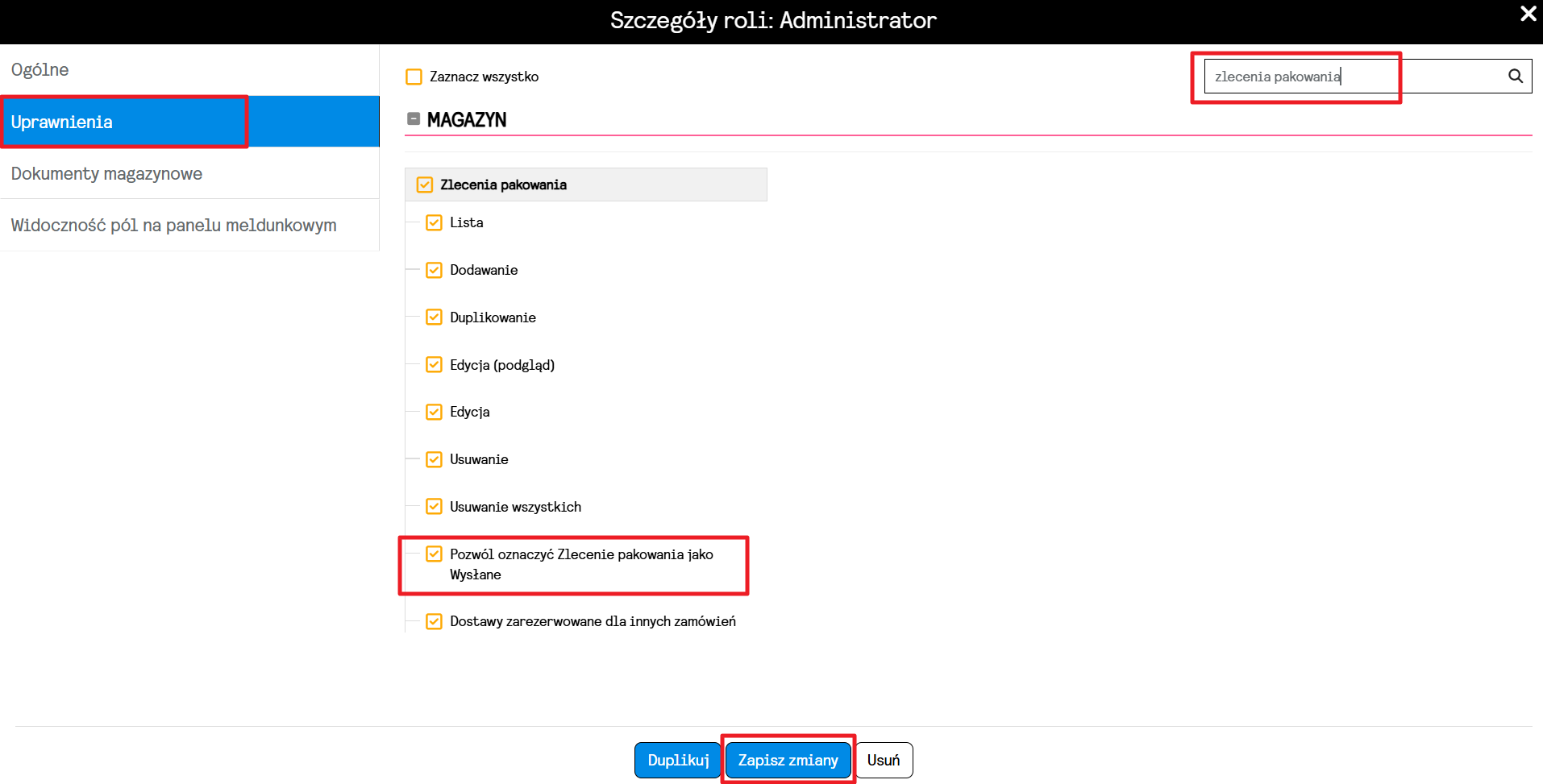Click the search magnifier icon

tap(1515, 76)
